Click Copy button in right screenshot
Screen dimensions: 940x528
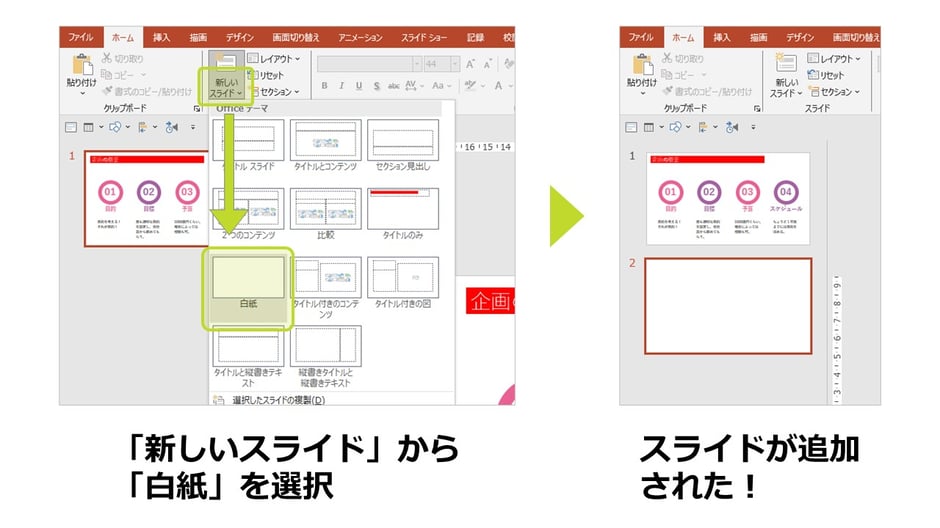[x=684, y=75]
